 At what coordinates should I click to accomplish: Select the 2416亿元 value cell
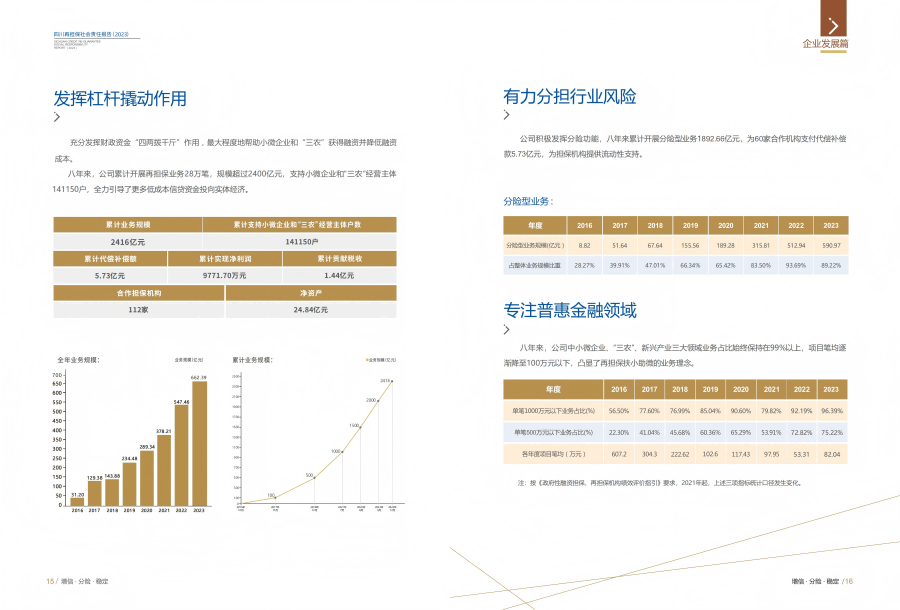tap(128, 242)
